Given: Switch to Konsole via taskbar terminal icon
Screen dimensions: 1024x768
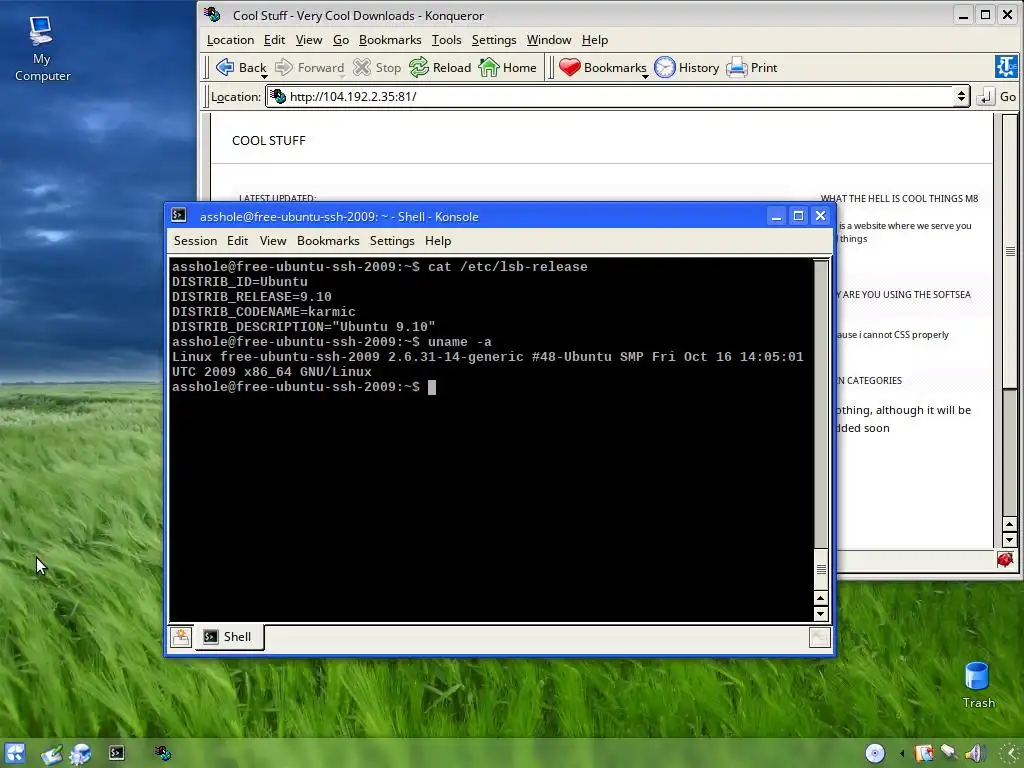Looking at the screenshot, I should tap(116, 753).
